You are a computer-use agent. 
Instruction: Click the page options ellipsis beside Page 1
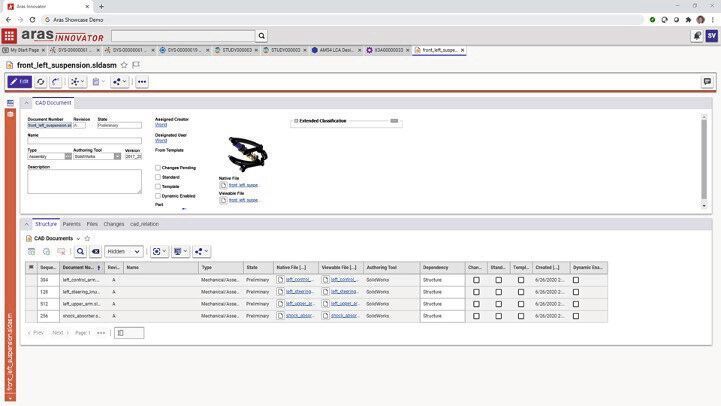pyautogui.click(x=101, y=333)
